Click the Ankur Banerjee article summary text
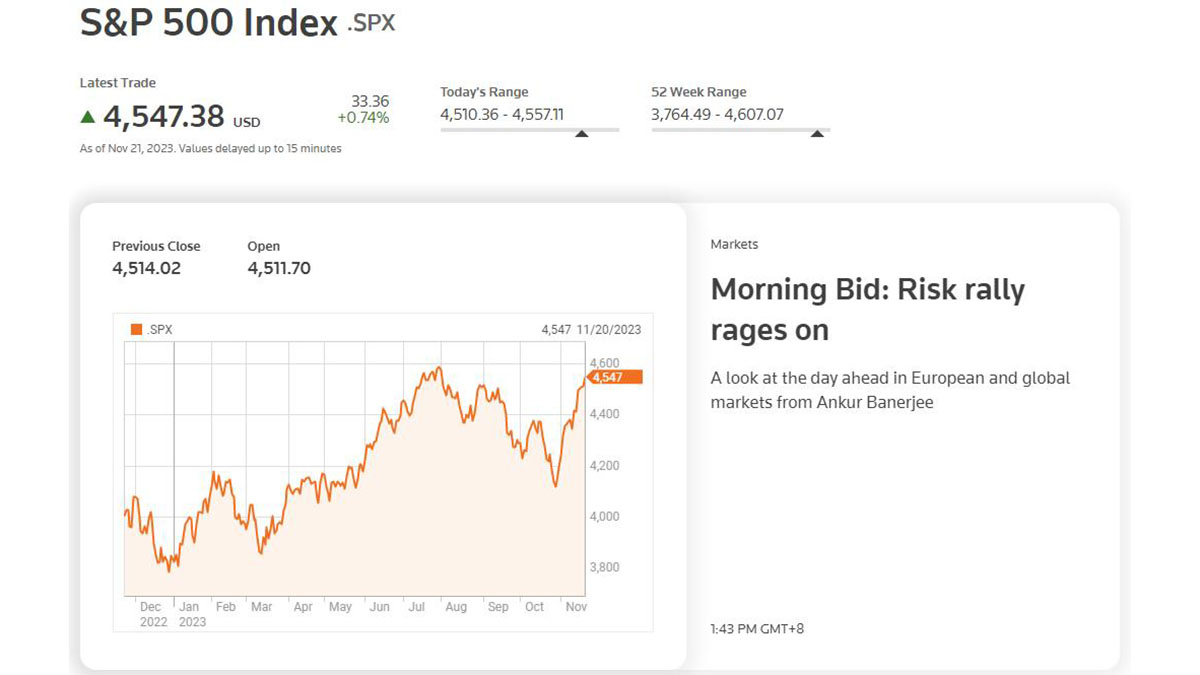This screenshot has height=675, width=1200. pos(890,390)
